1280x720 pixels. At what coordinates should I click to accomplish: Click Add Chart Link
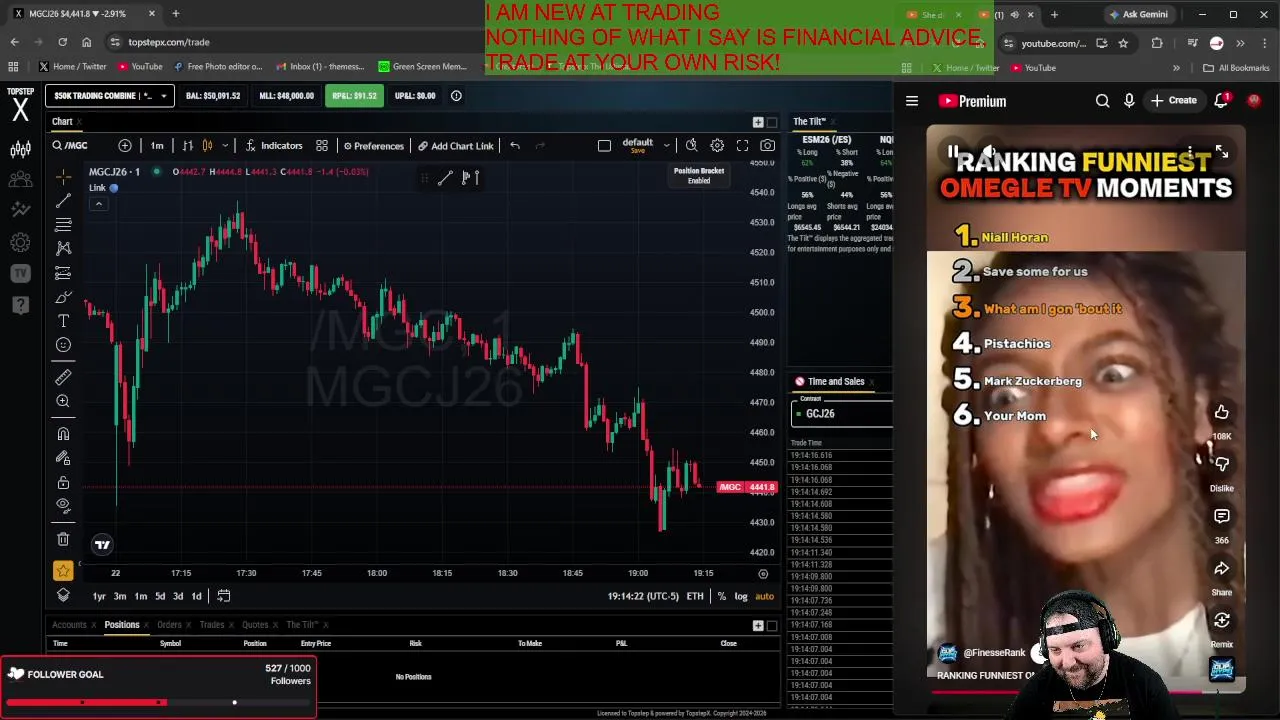pyautogui.click(x=456, y=146)
